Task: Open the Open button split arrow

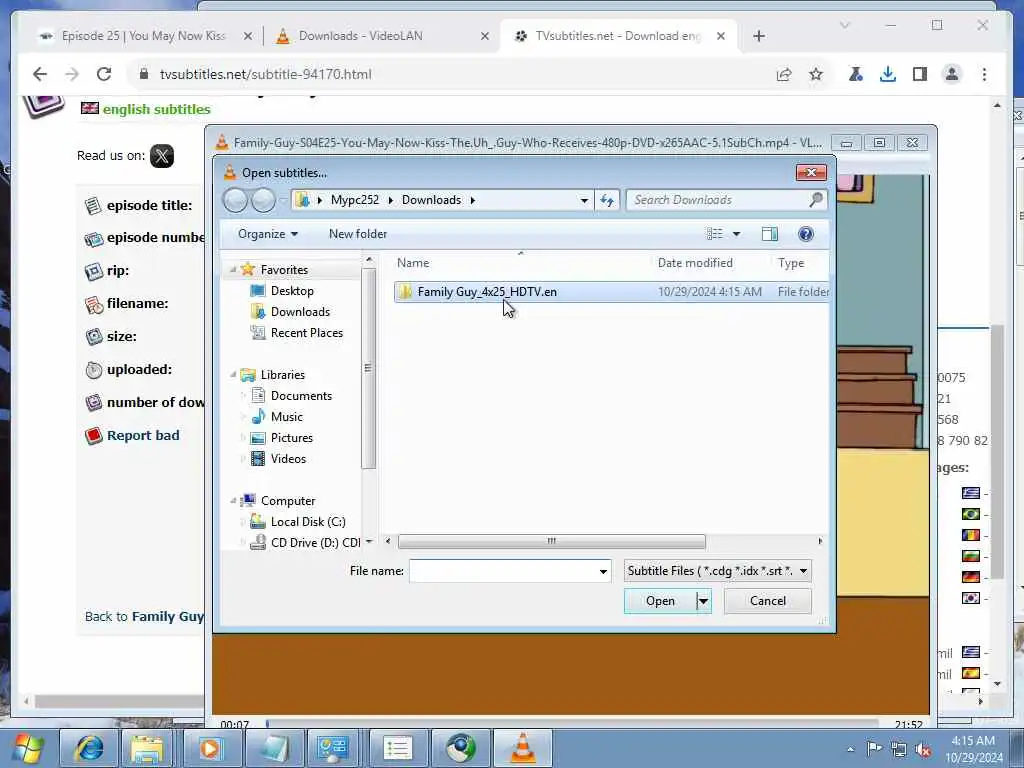Action: point(703,601)
